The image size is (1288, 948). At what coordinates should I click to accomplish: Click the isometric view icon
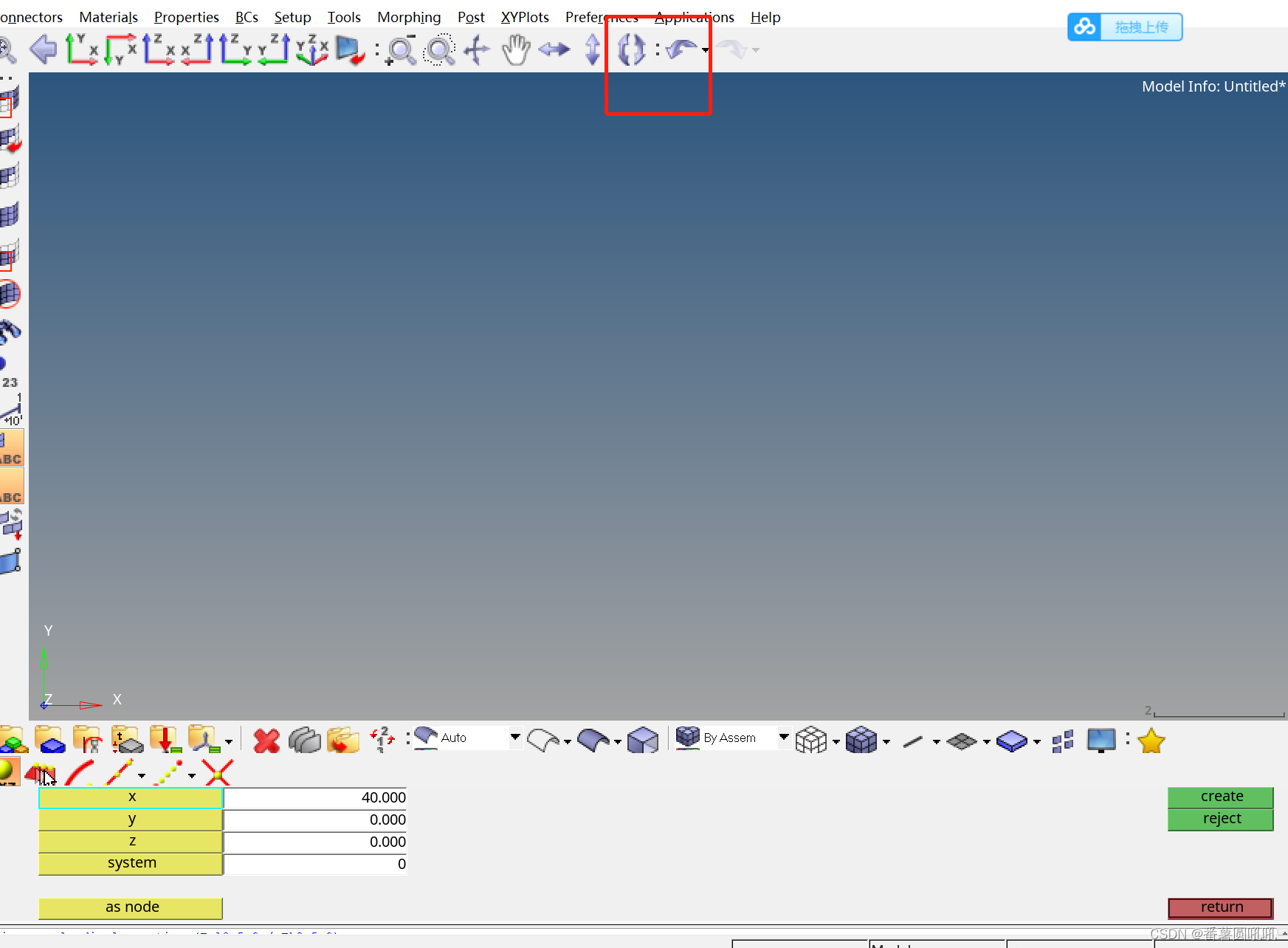click(311, 49)
